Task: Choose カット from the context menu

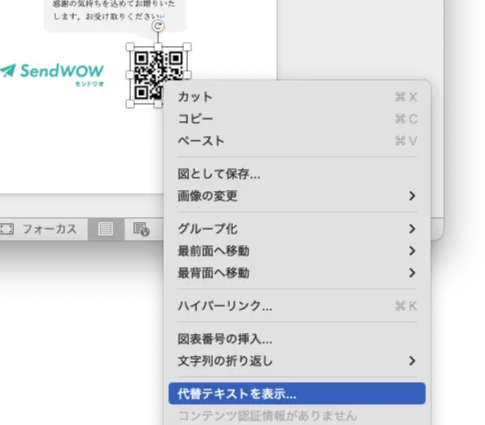Action: [x=297, y=97]
